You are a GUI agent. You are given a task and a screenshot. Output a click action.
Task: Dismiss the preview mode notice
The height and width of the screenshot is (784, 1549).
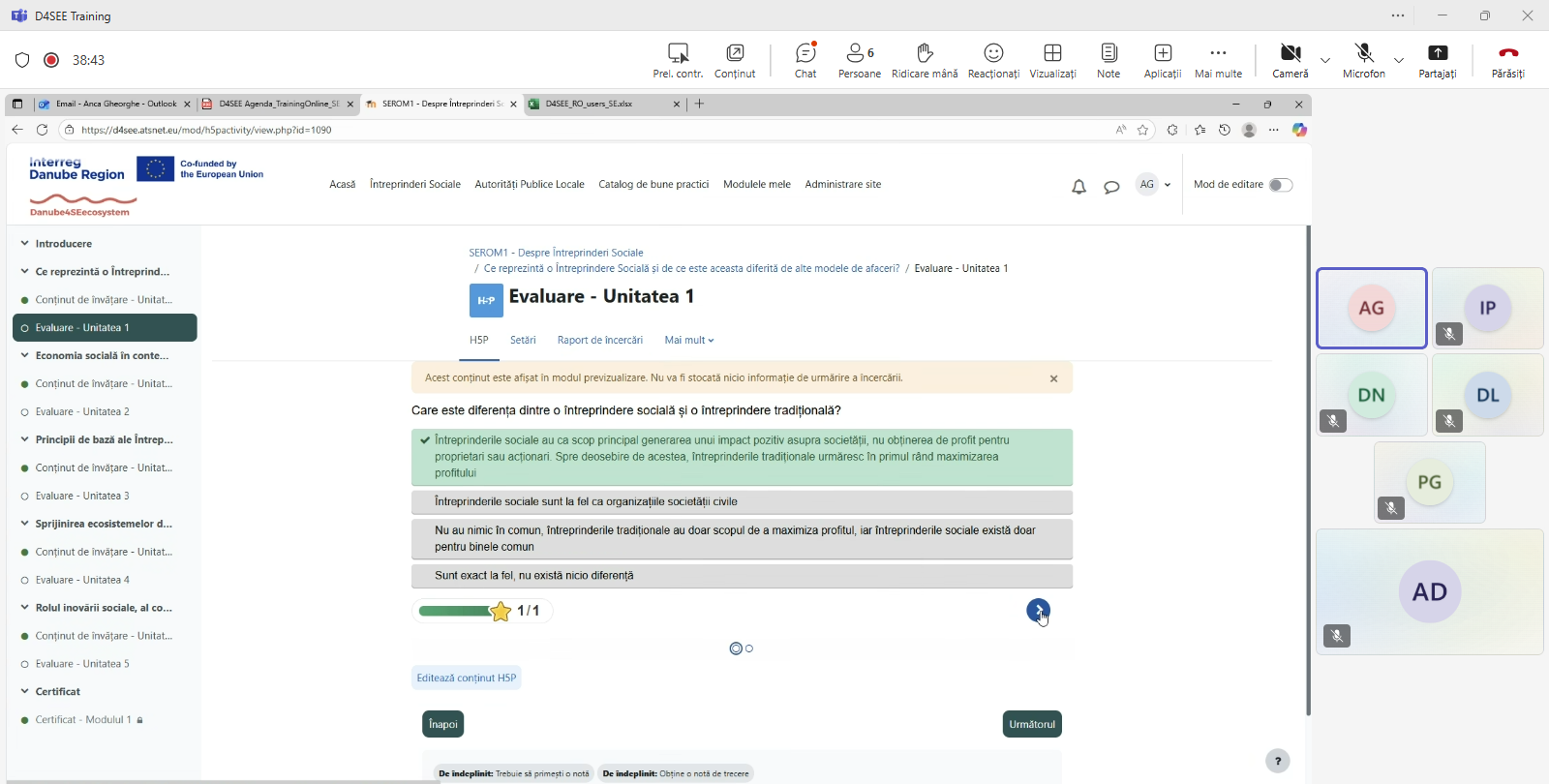coord(1053,378)
